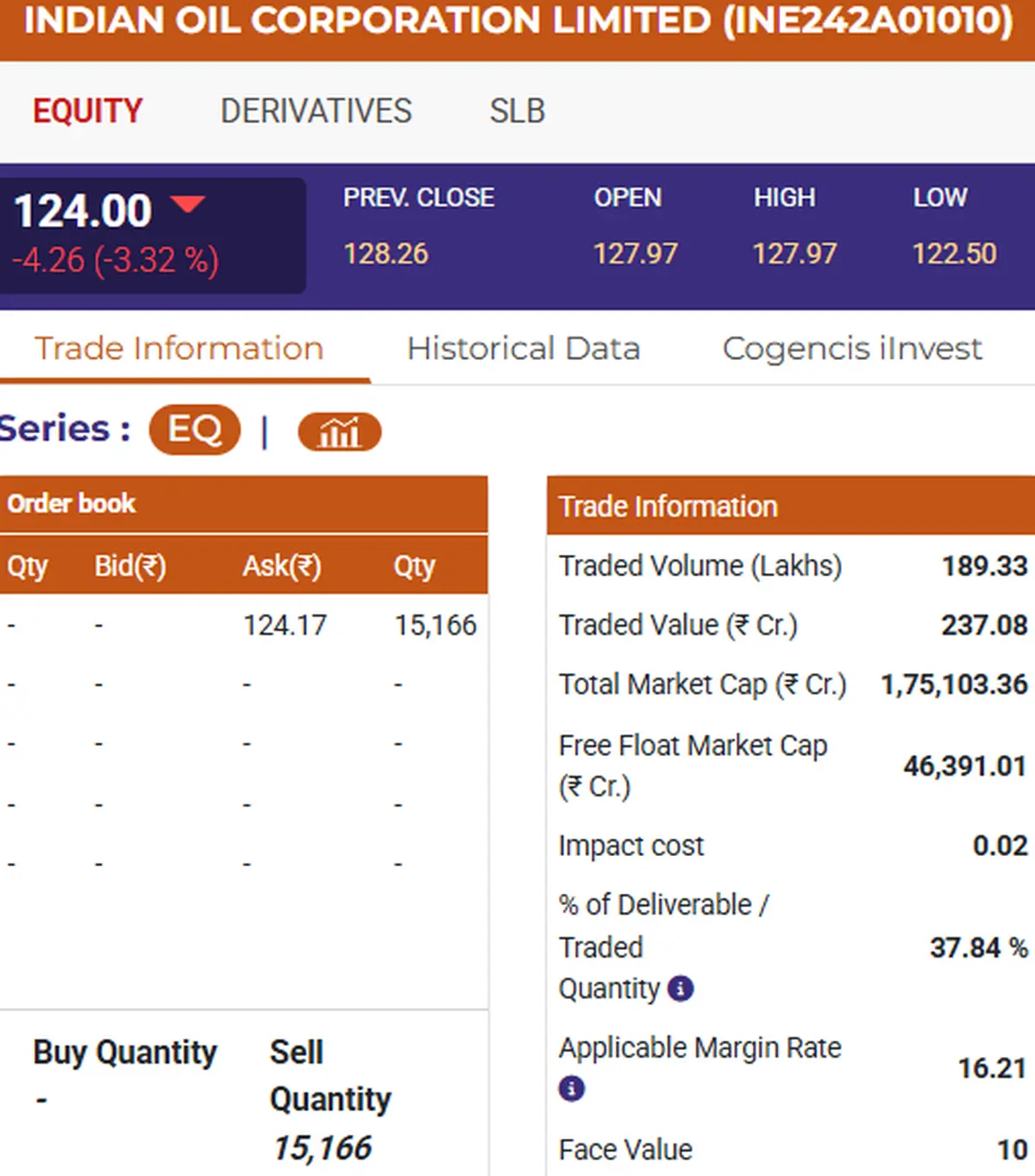The width and height of the screenshot is (1035, 1176).
Task: Open the Cogencis iInvest tab
Action: pyautogui.click(x=852, y=349)
